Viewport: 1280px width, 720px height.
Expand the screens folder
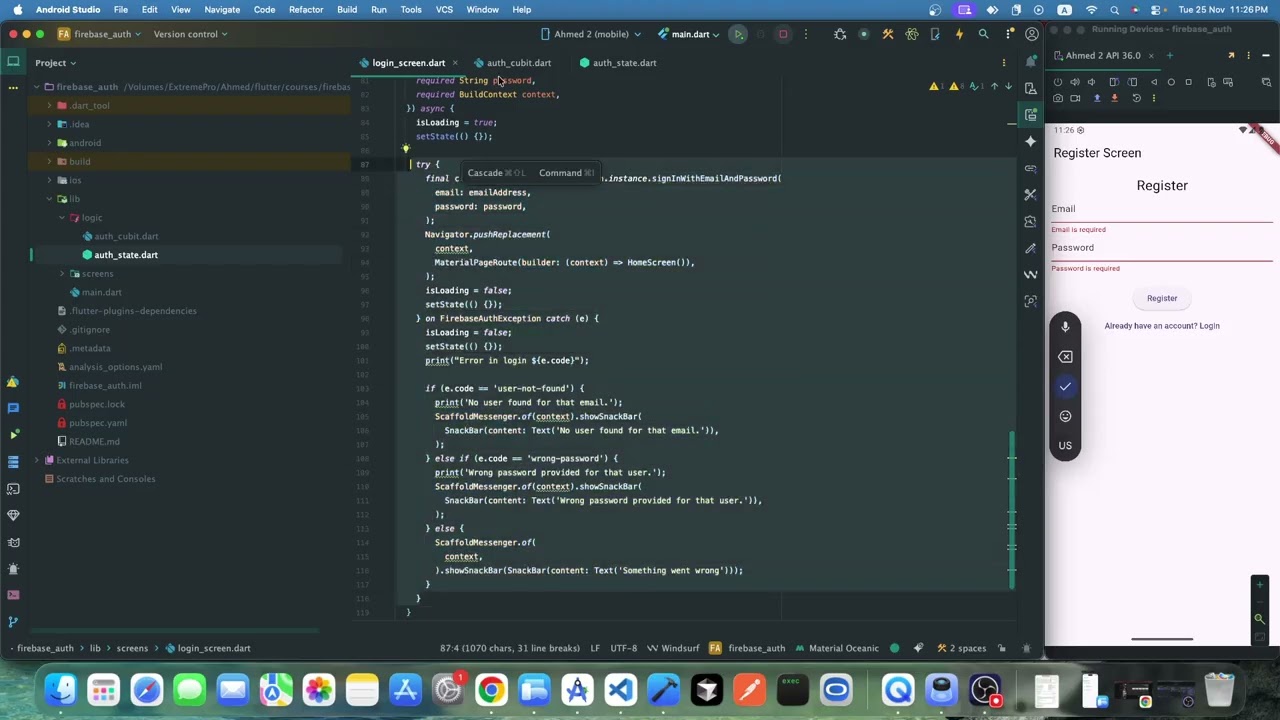[x=62, y=274]
